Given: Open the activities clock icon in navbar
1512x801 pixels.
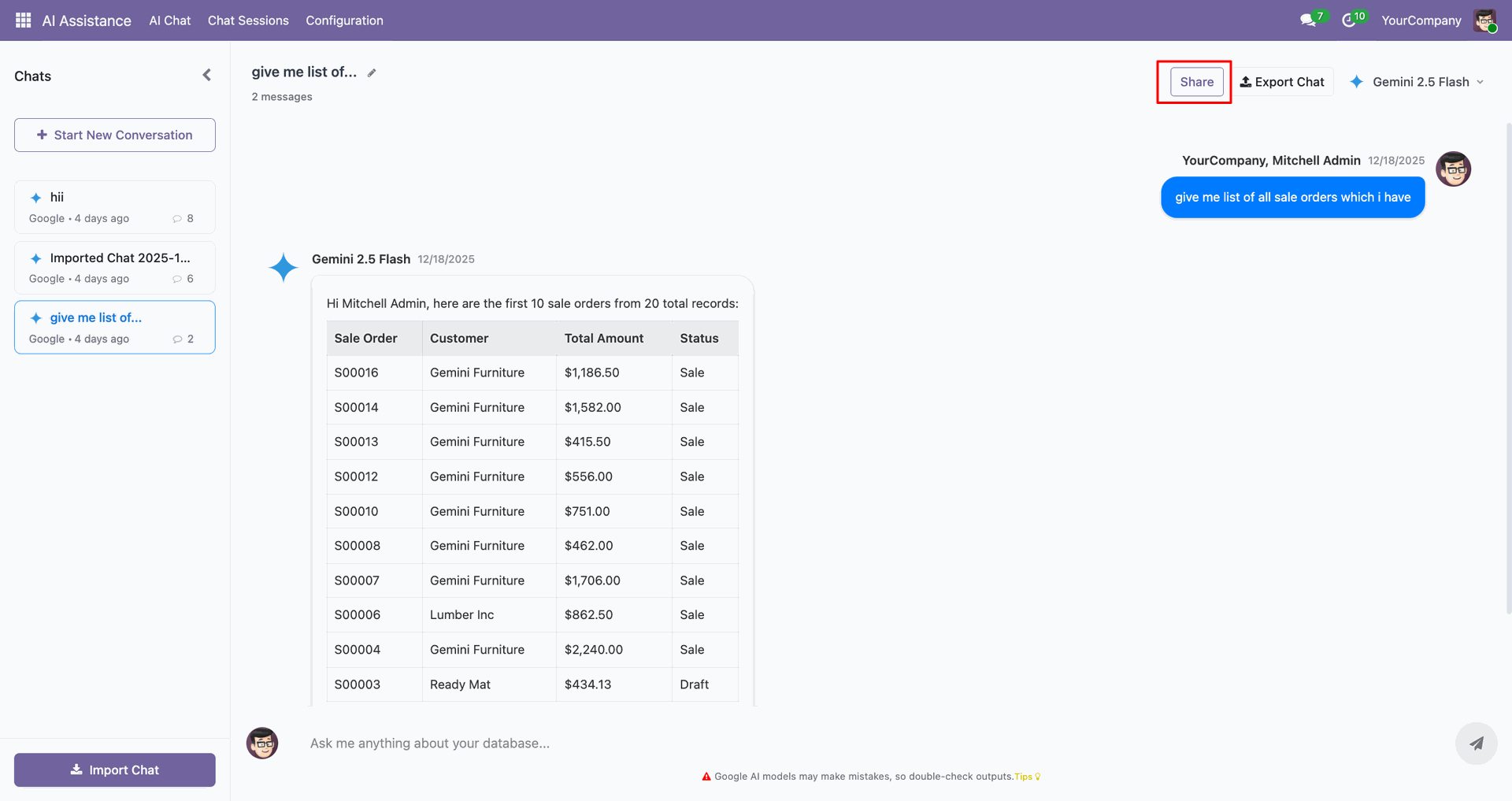Looking at the screenshot, I should [1349, 20].
